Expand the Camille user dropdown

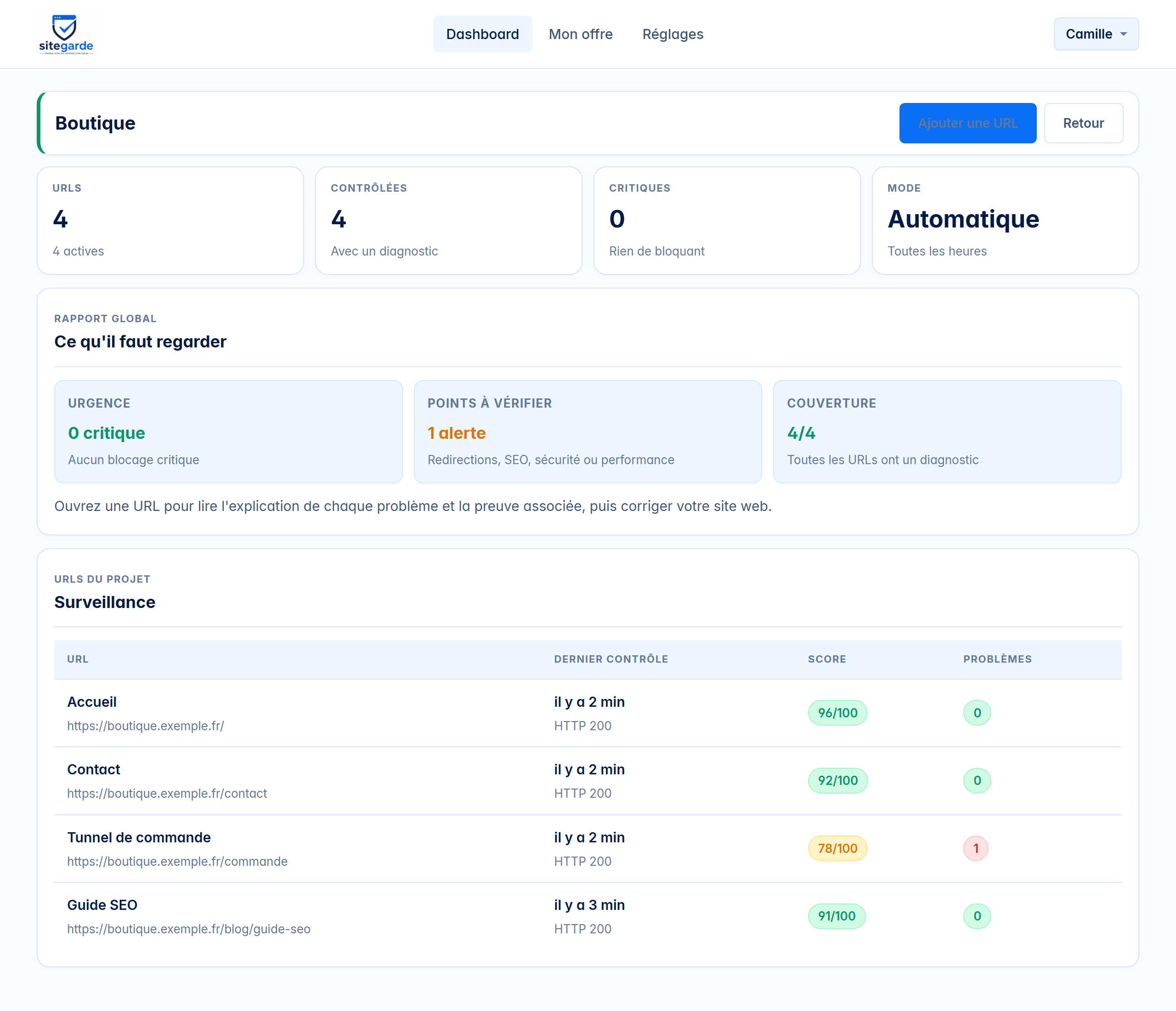point(1096,34)
